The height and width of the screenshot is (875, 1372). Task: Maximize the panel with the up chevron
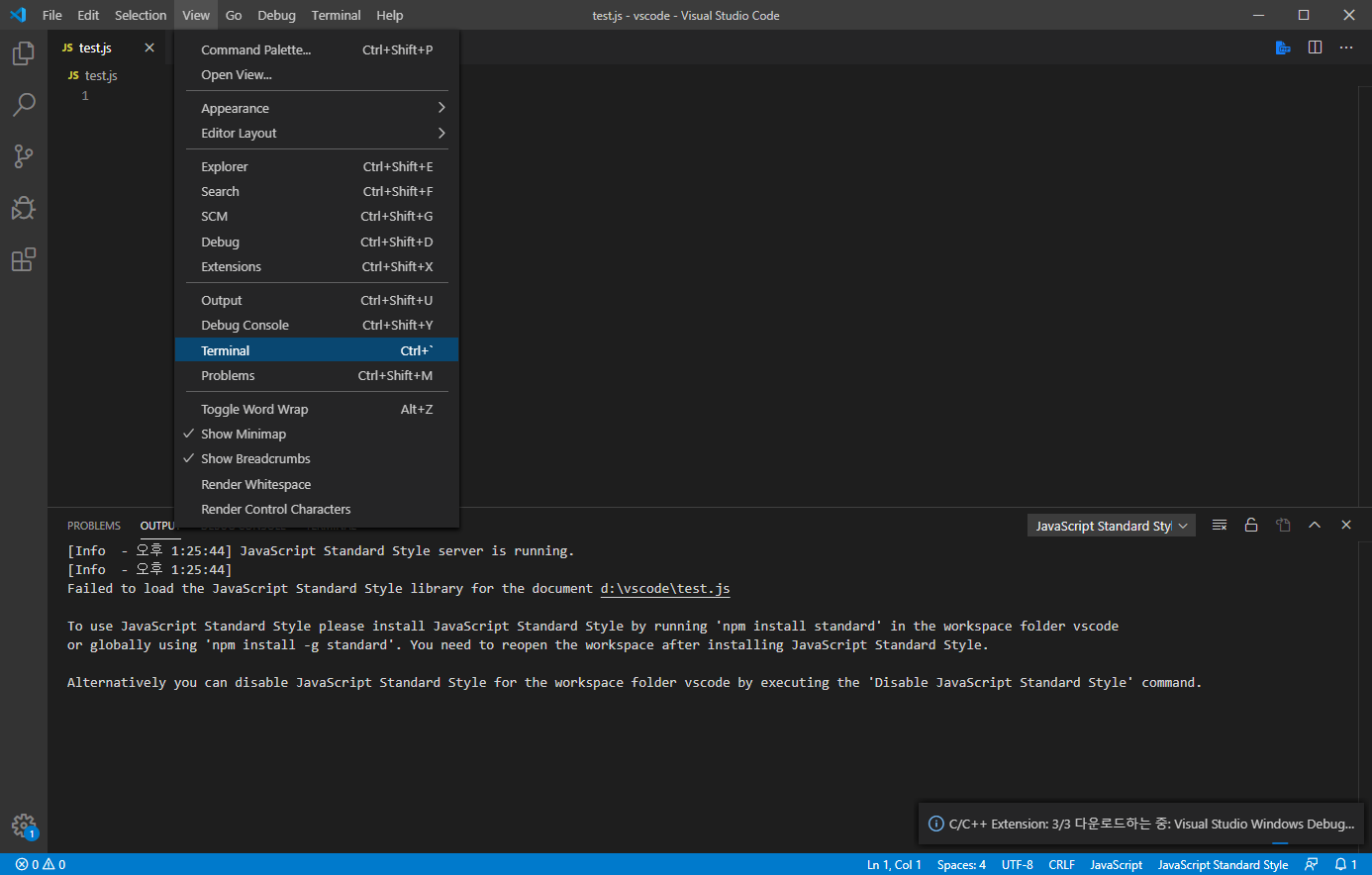click(x=1315, y=525)
